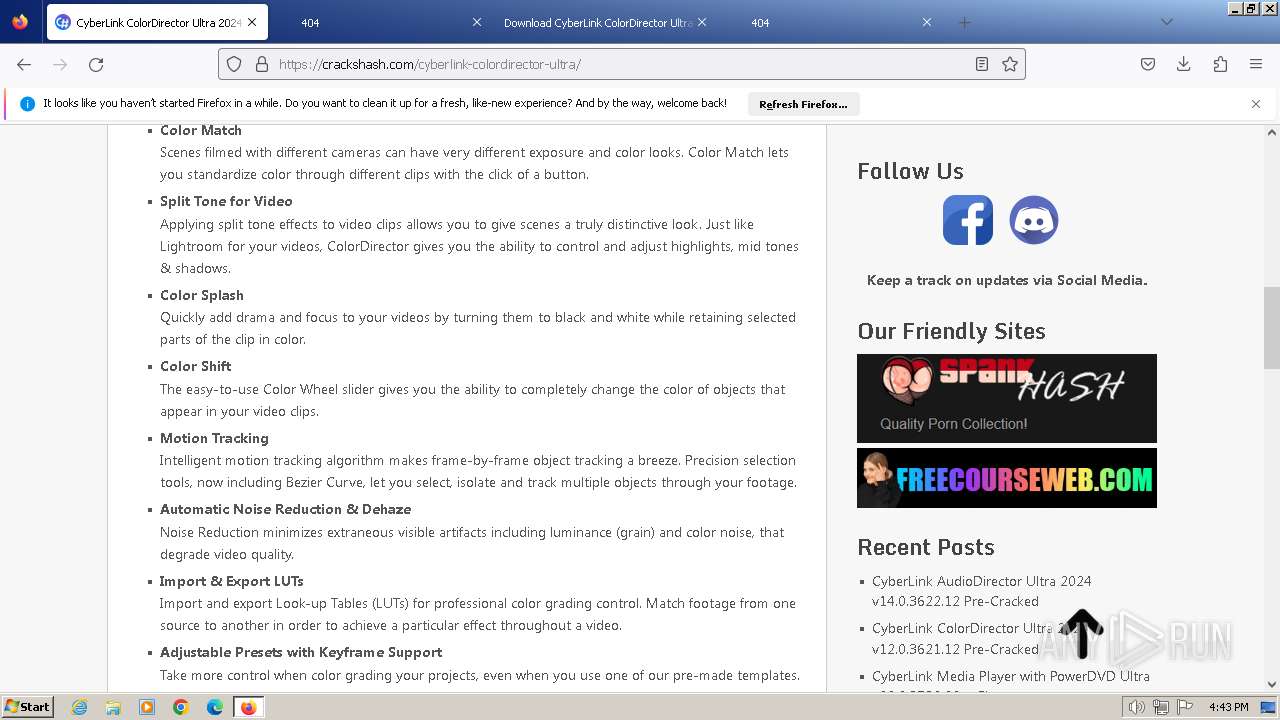The width and height of the screenshot is (1280, 720).
Task: Bookmark this page with star icon
Action: tap(1010, 64)
